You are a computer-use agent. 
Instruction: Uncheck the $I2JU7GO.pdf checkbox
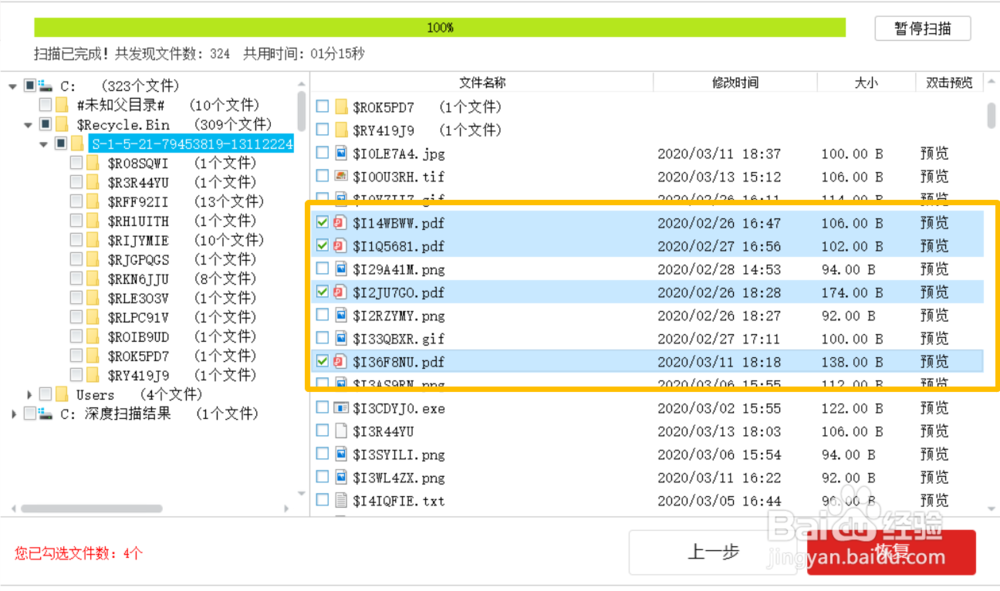(x=323, y=292)
